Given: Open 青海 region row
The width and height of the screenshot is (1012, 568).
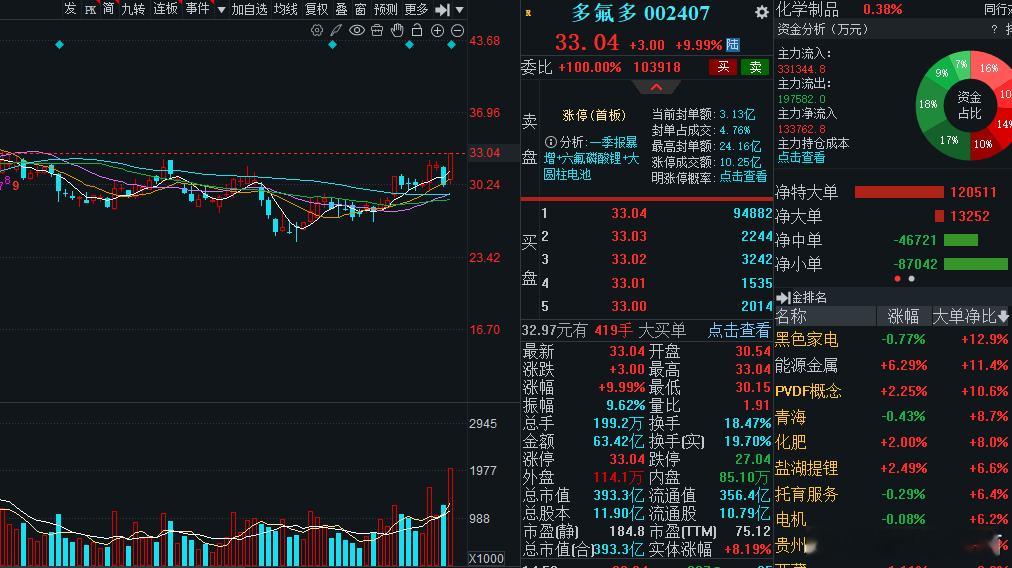Looking at the screenshot, I should click(x=893, y=417).
